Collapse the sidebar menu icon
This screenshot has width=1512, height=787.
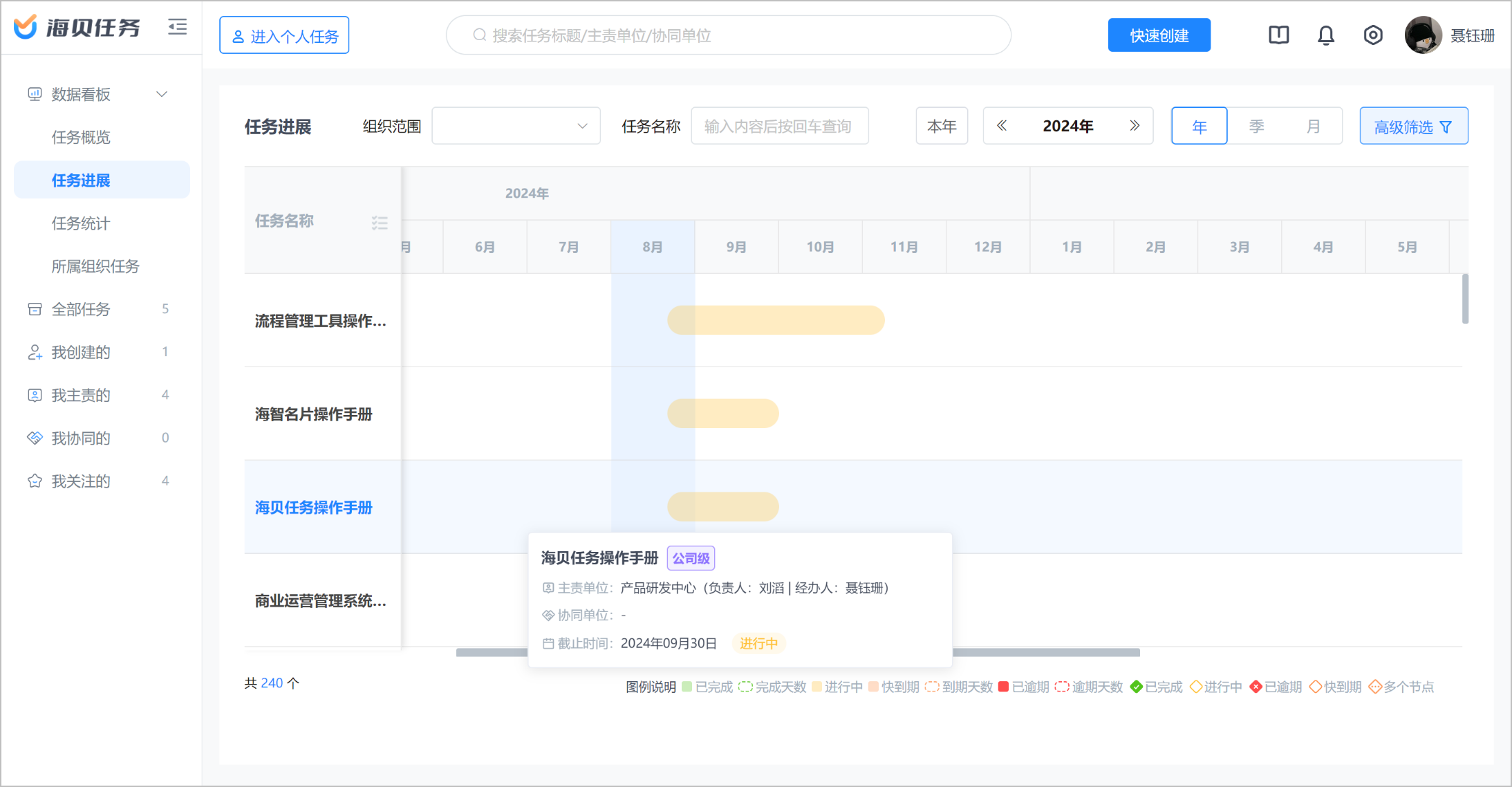click(178, 27)
